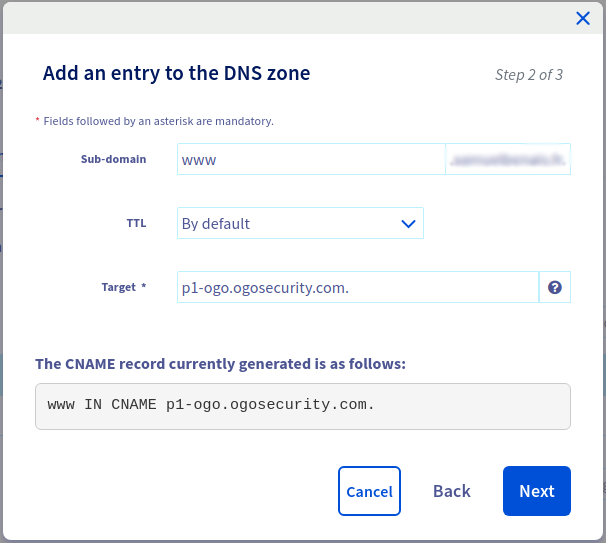Click the Target field label

(118, 287)
